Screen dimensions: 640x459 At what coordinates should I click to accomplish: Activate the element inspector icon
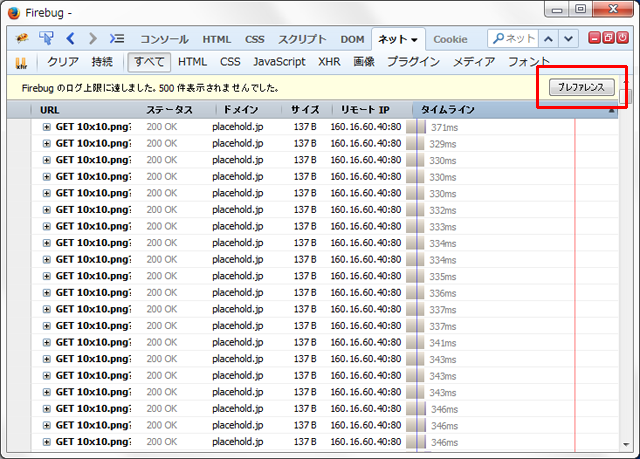tap(46, 39)
